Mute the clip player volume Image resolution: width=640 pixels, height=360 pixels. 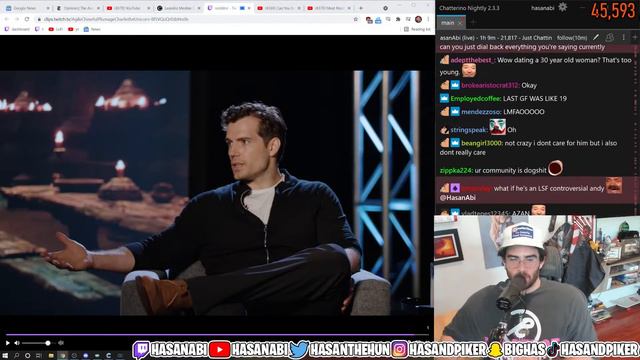17,343
